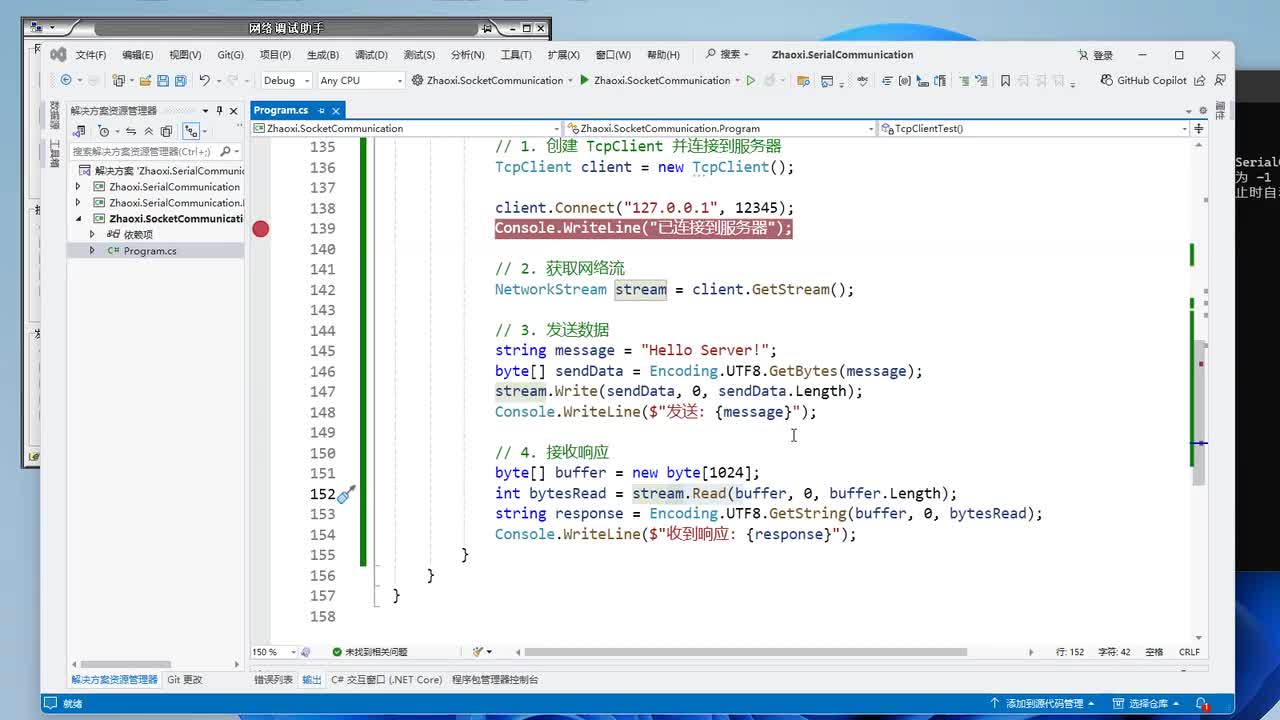Screen dimensions: 1280x720
Task: Undo the last edit with the toolbar arrow
Action: [204, 80]
